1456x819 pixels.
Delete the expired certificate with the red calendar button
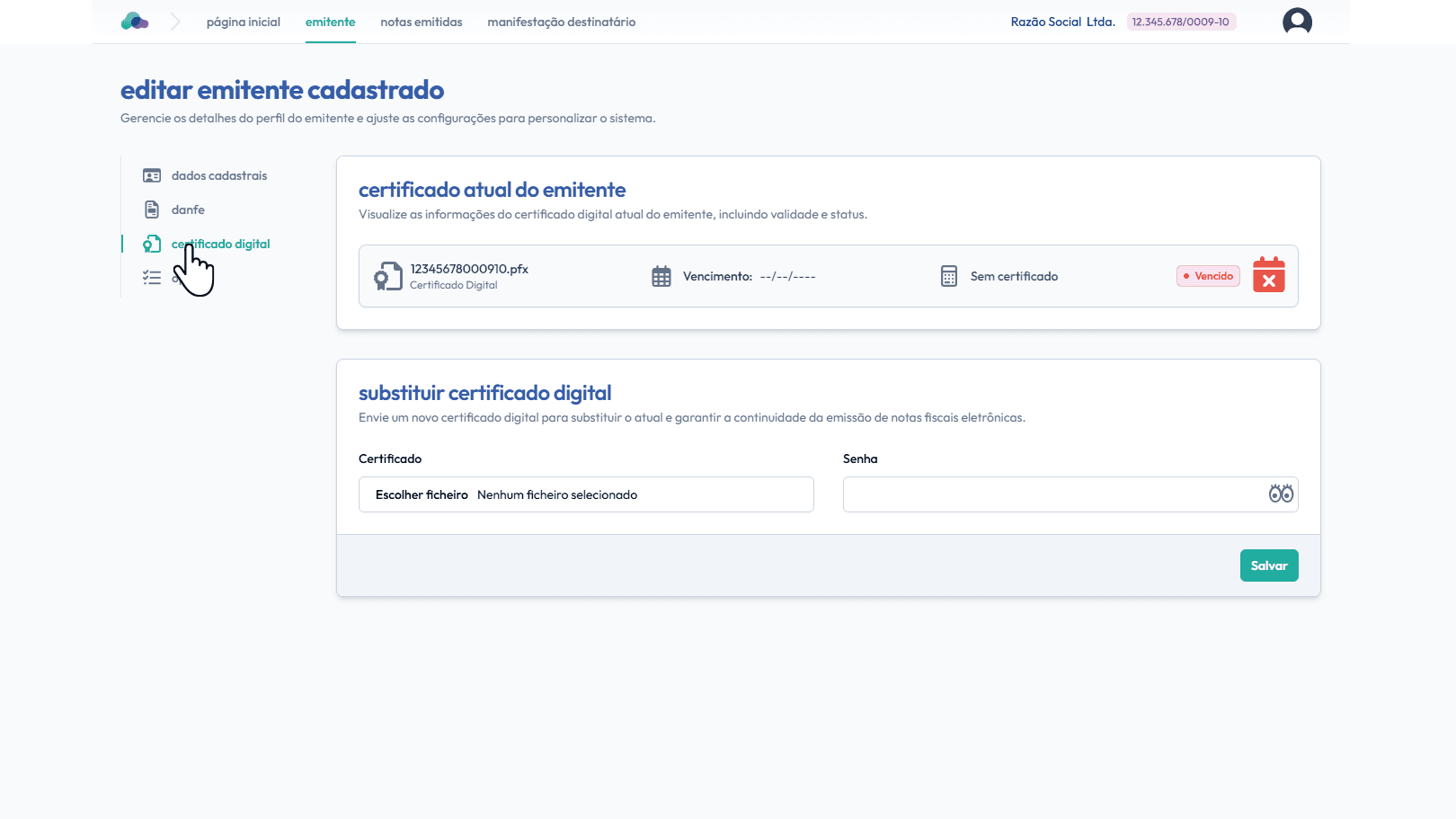tap(1268, 276)
